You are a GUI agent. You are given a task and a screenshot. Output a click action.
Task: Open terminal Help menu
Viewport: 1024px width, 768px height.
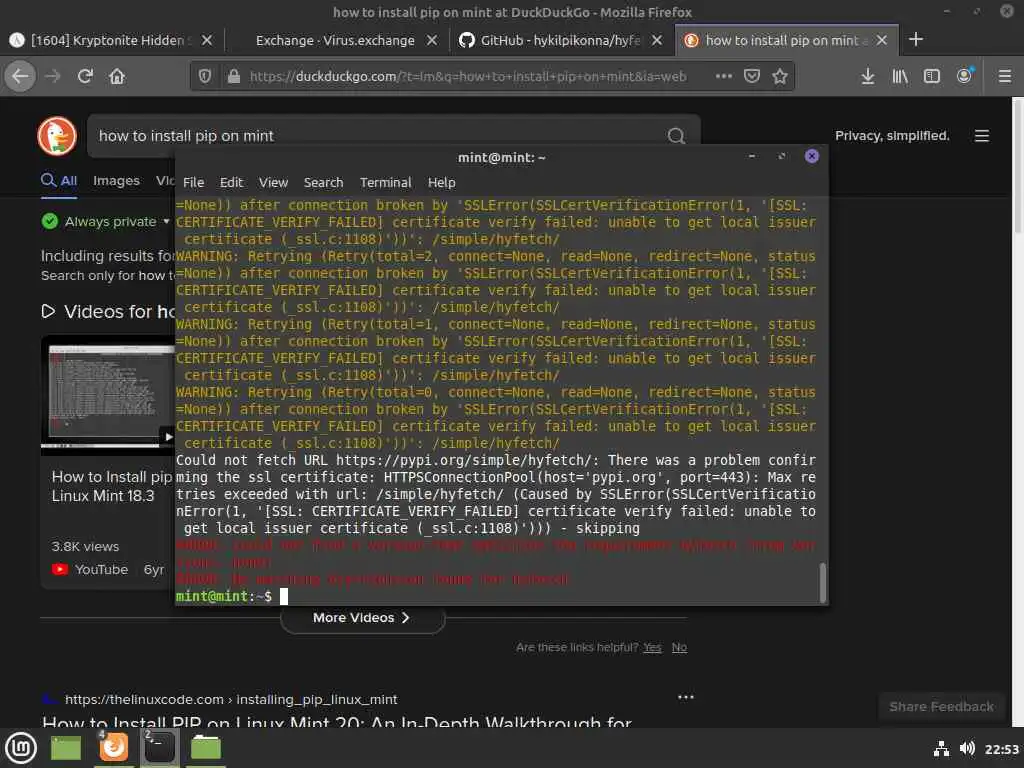pos(441,183)
